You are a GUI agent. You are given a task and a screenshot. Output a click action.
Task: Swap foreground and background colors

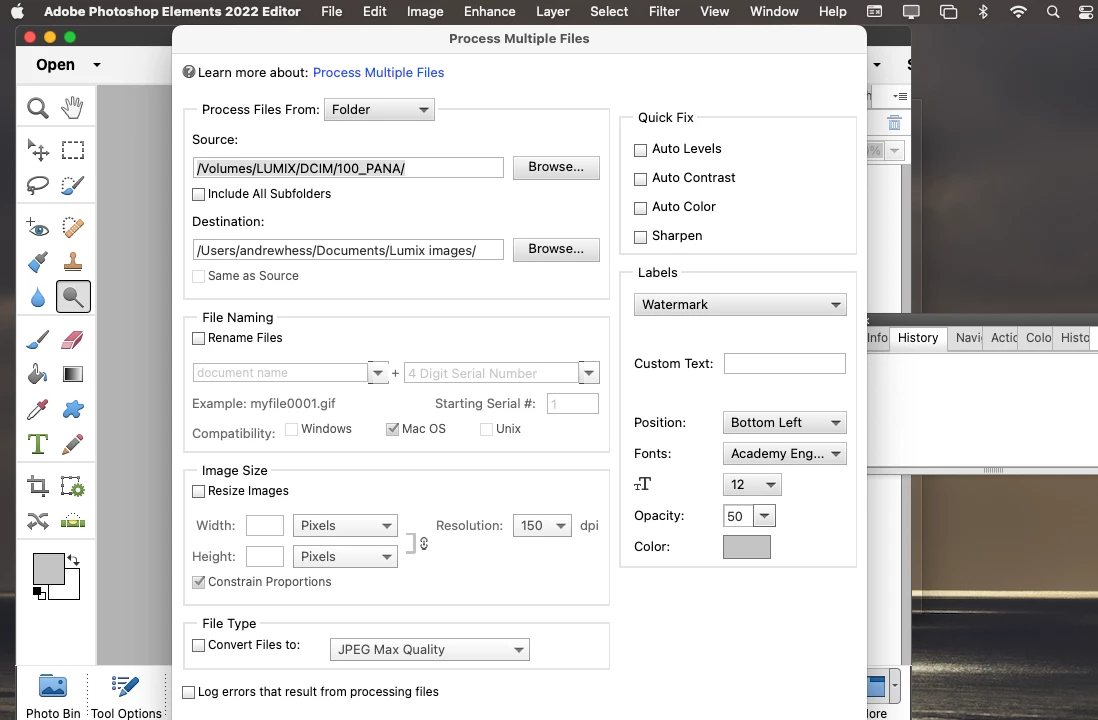74,560
